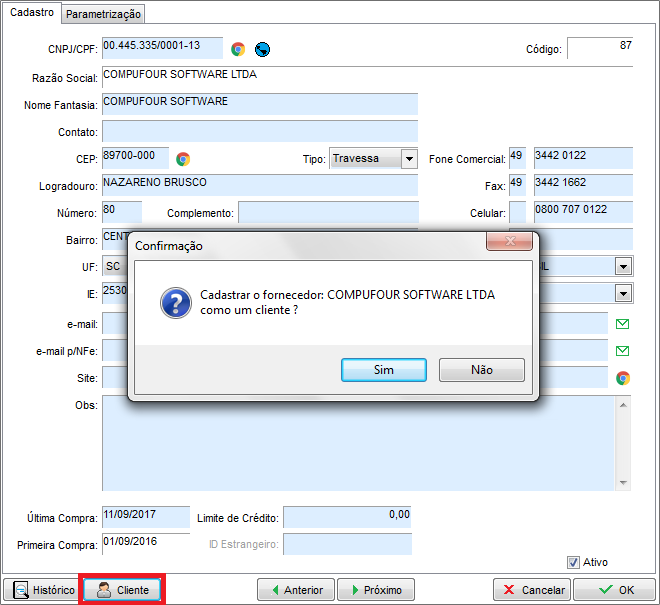The height and width of the screenshot is (605, 660).
Task: Click Fone Comercial area code 49
Action: click(x=517, y=158)
